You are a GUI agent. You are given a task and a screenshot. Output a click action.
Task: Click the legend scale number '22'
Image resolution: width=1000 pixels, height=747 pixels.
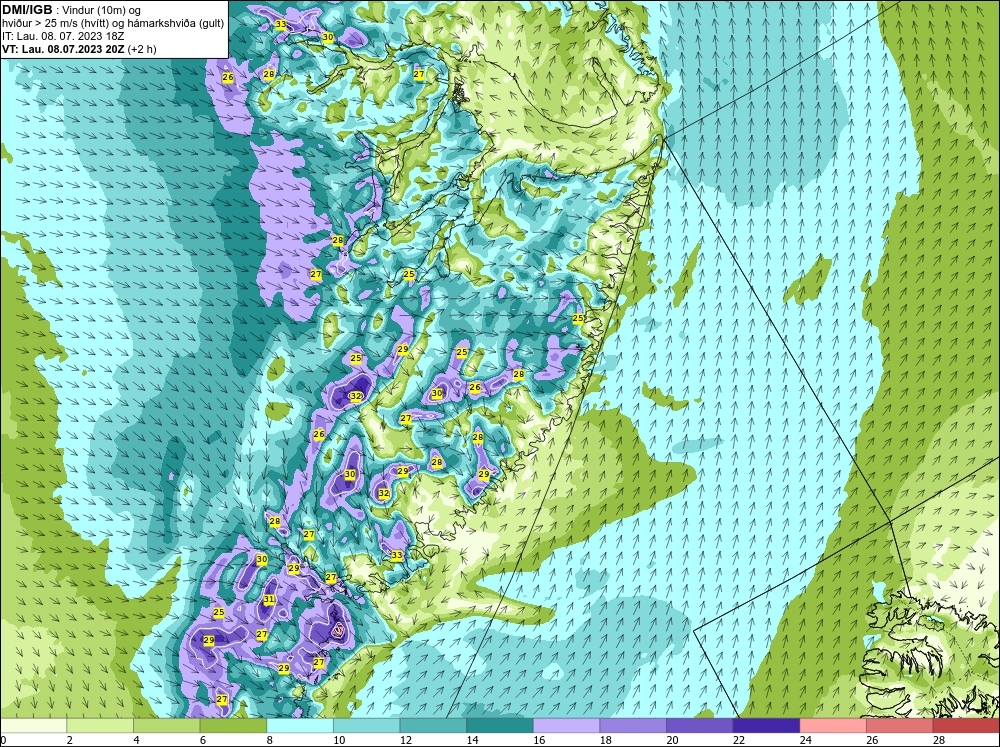tap(739, 740)
